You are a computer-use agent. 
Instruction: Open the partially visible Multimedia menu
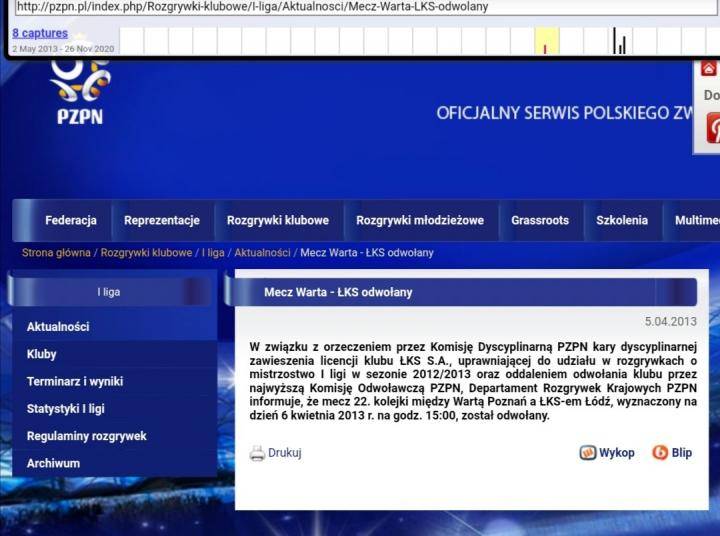(697, 220)
